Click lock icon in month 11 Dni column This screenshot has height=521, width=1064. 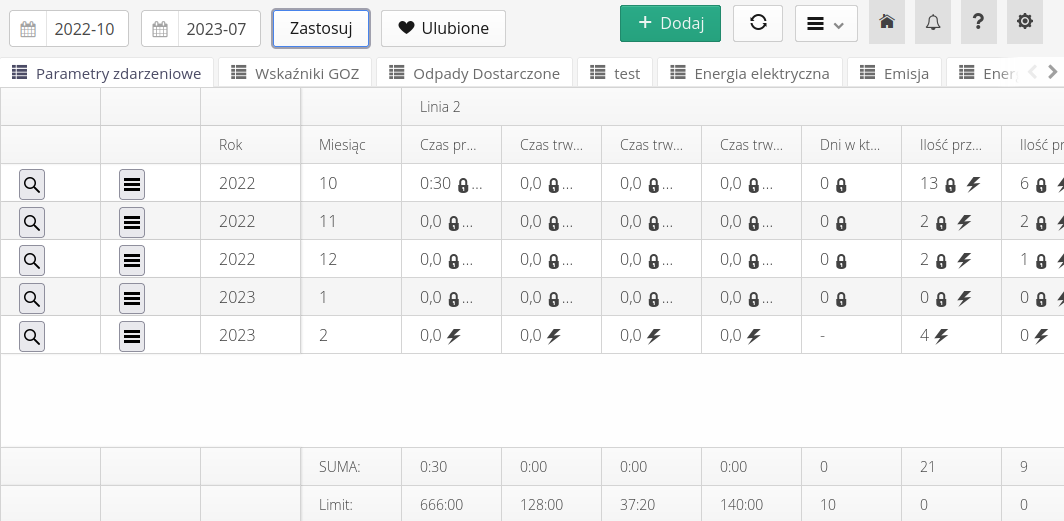(841, 222)
